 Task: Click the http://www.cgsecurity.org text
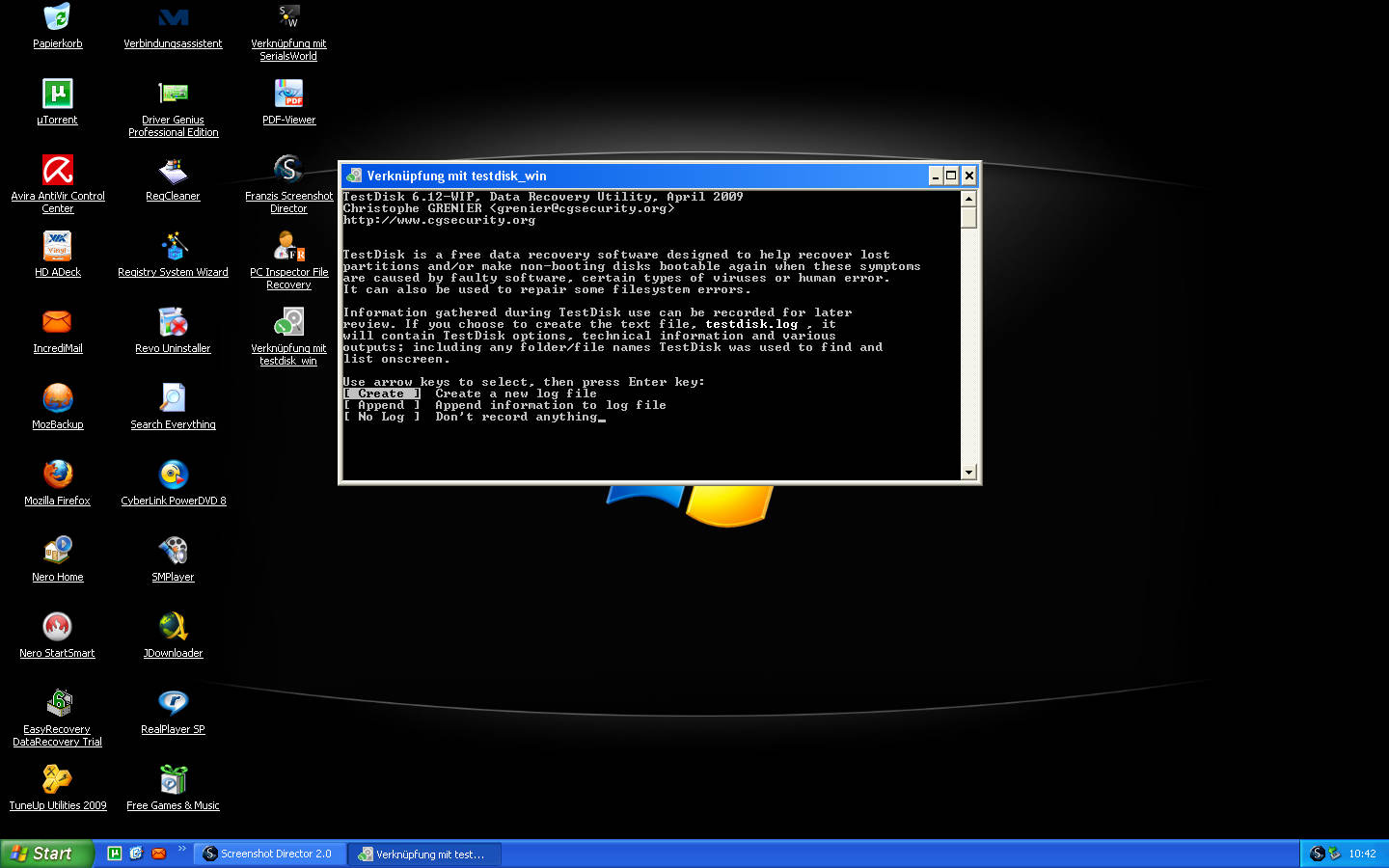pyautogui.click(x=439, y=220)
